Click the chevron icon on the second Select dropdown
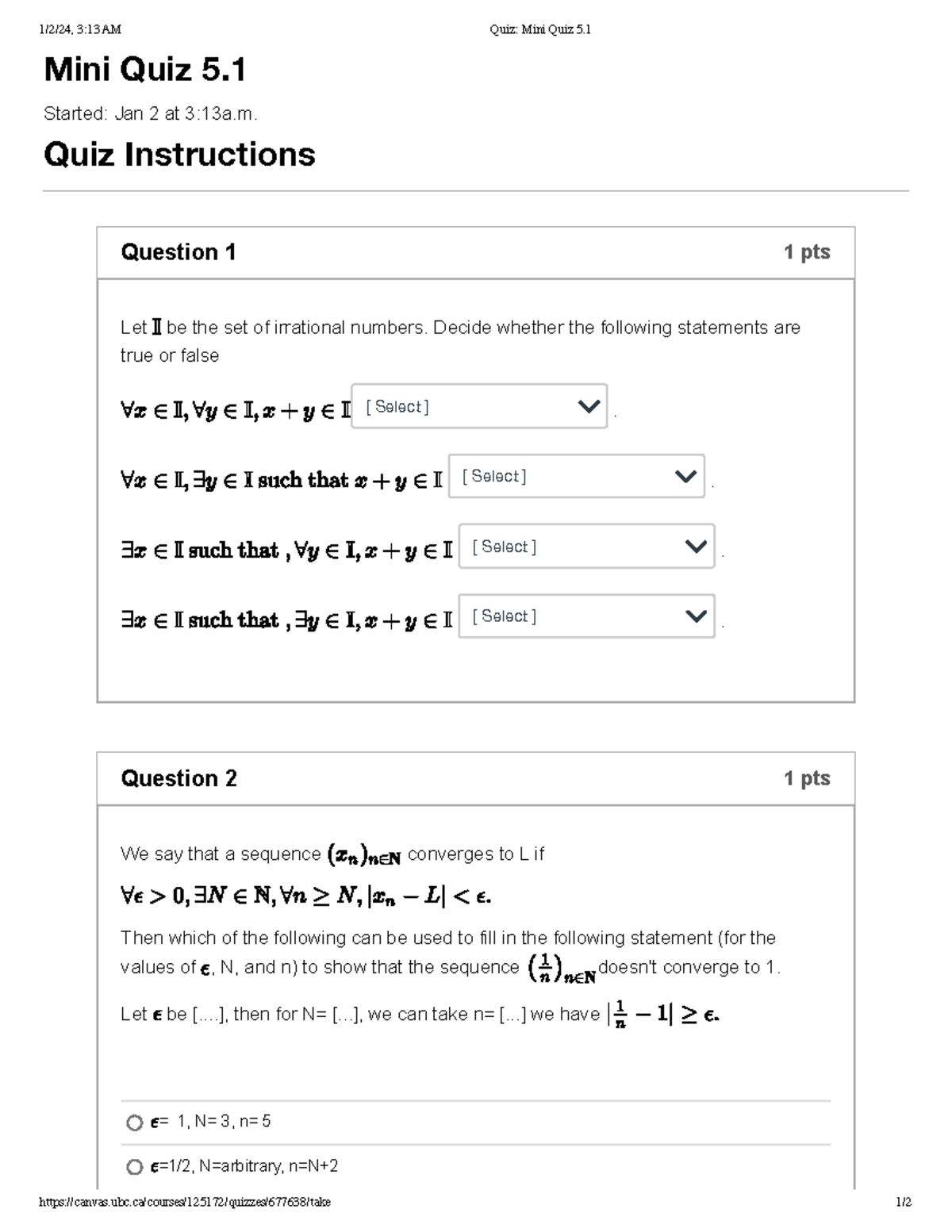 pos(685,476)
